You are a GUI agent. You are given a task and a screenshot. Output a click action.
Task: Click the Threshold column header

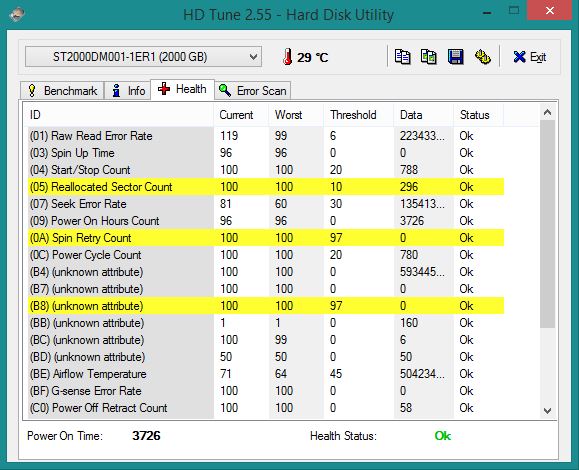359,115
